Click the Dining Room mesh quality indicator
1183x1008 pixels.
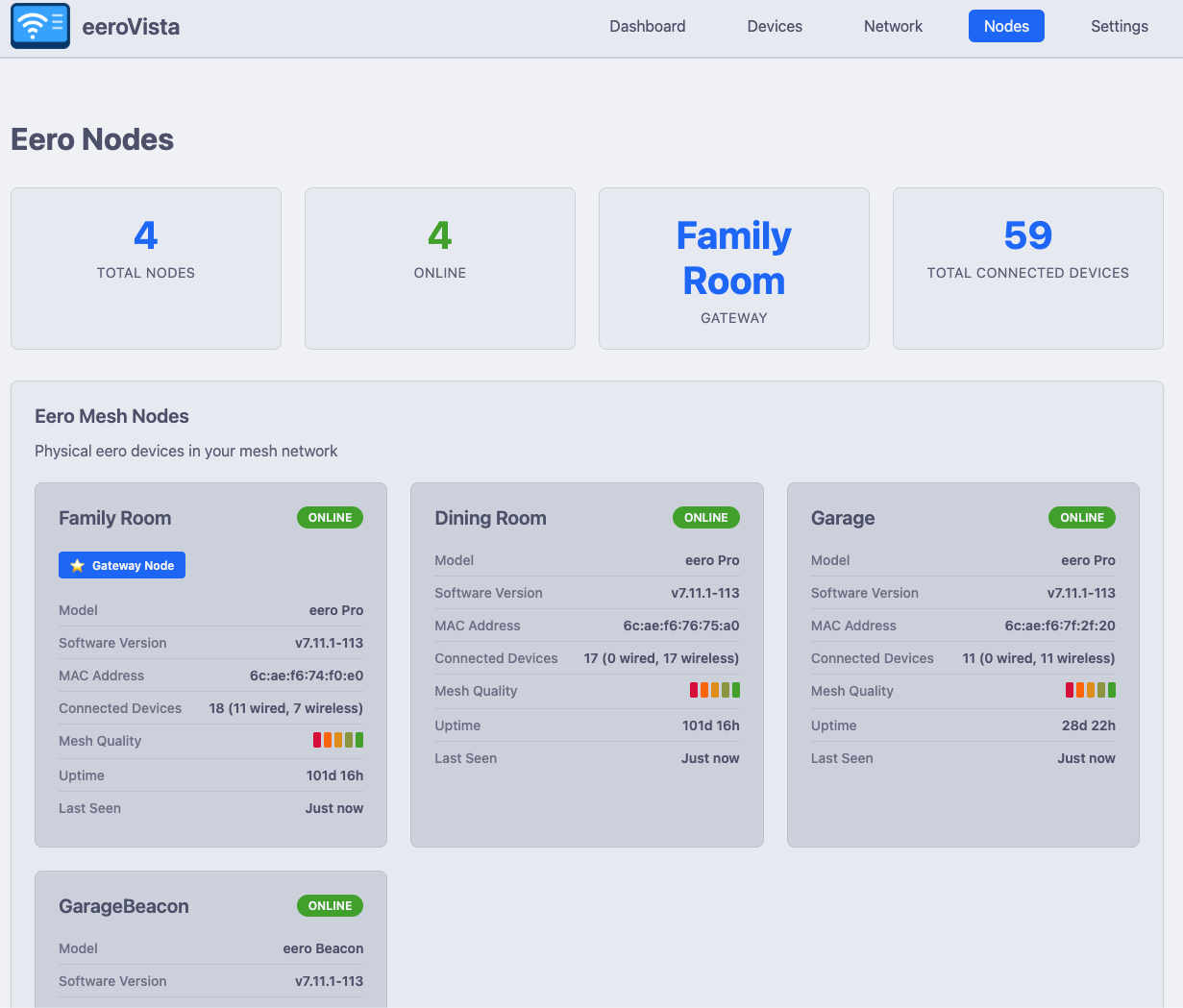pyautogui.click(x=714, y=690)
